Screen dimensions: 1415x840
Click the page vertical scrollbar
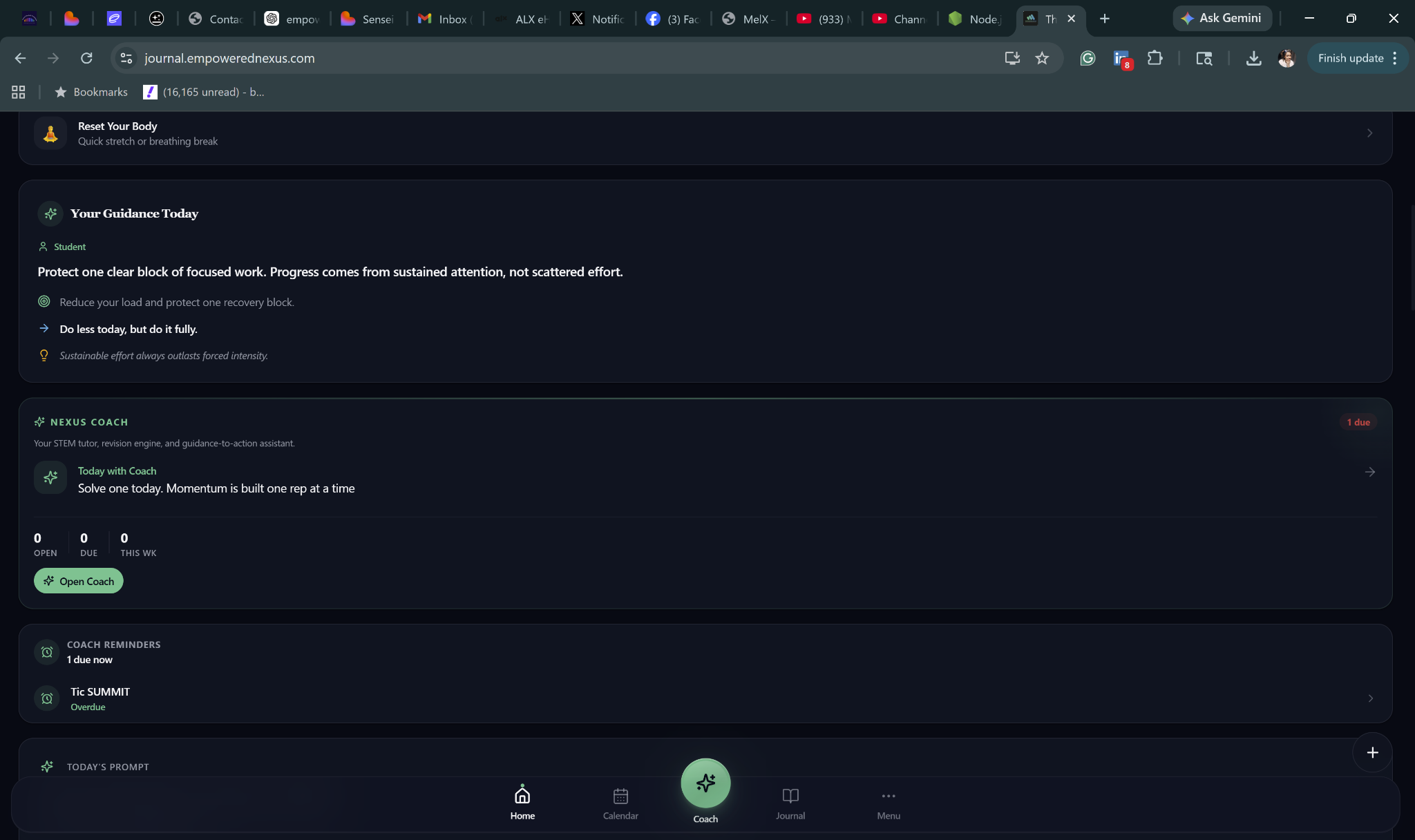point(1412,257)
